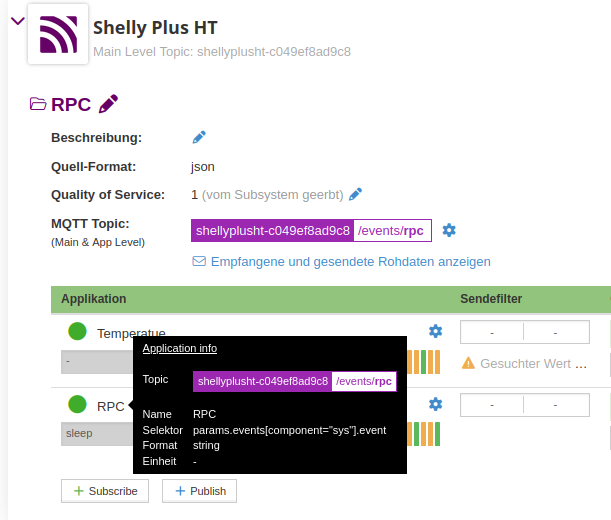Viewport: 611px width, 520px height.
Task: Edit the Quality of Service setting
Action: click(355, 194)
